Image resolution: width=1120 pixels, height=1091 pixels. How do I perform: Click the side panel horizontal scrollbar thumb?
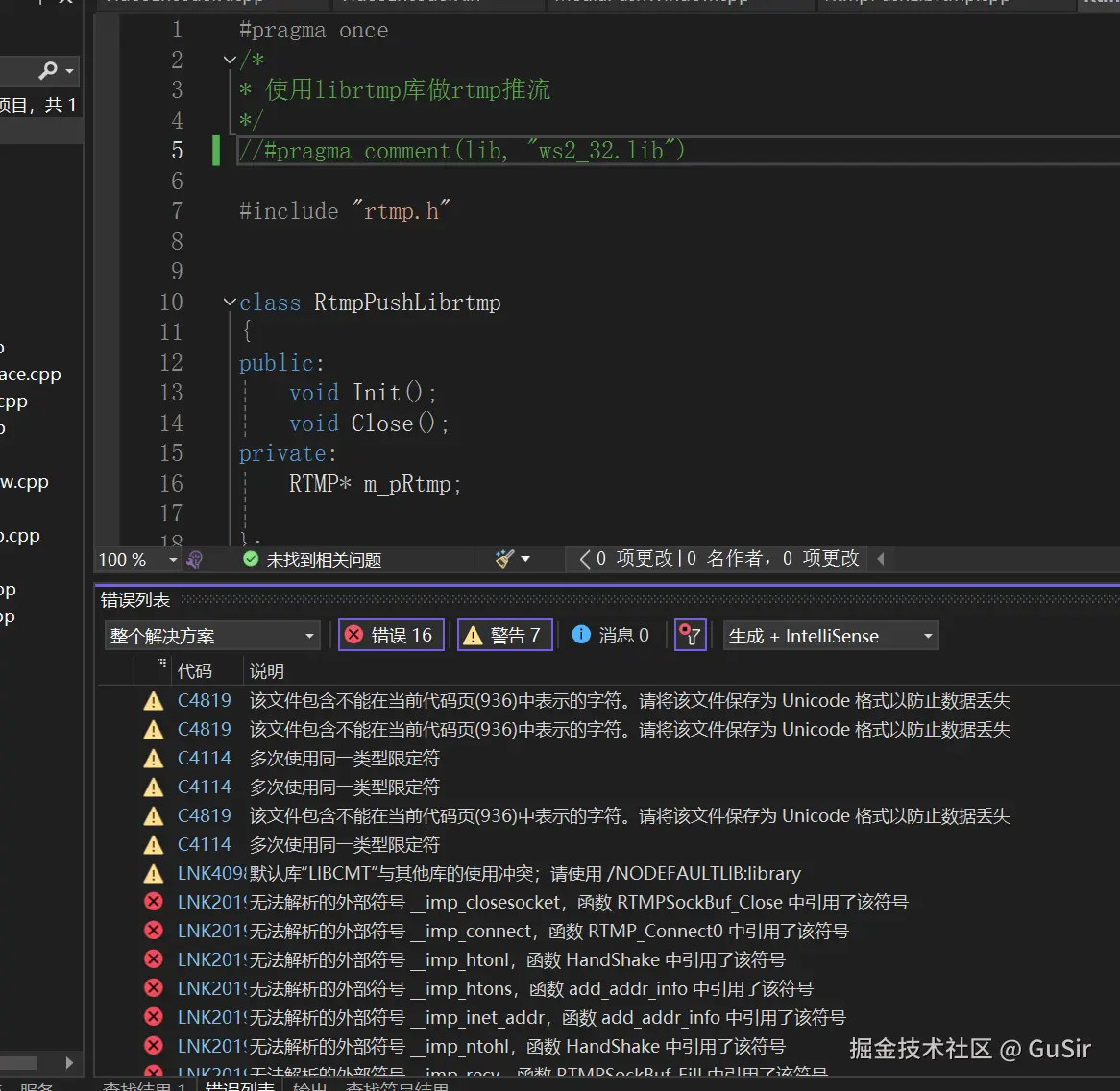pyautogui.click(x=18, y=1063)
